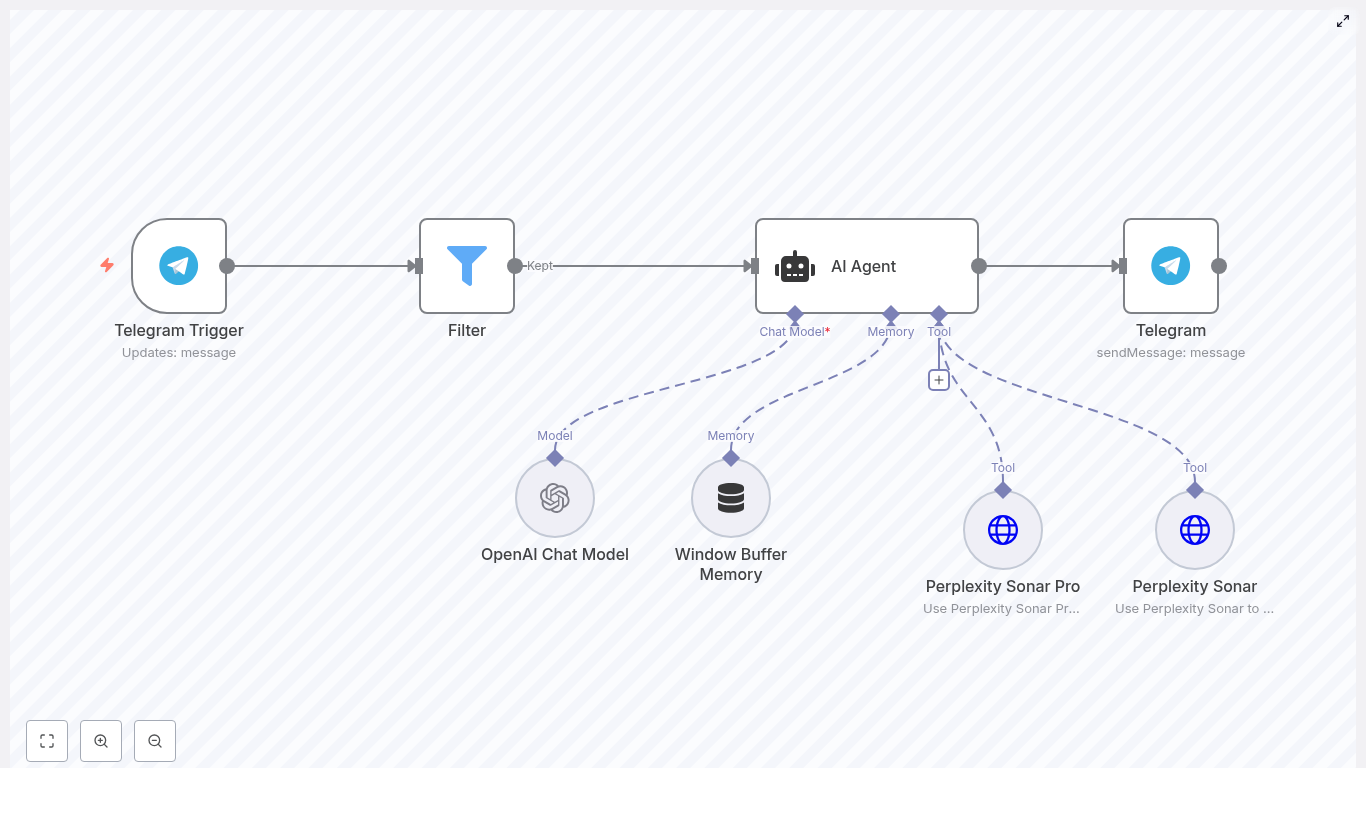This screenshot has height=814, width=1366.
Task: Select the Window Buffer Memory node
Action: 730,498
